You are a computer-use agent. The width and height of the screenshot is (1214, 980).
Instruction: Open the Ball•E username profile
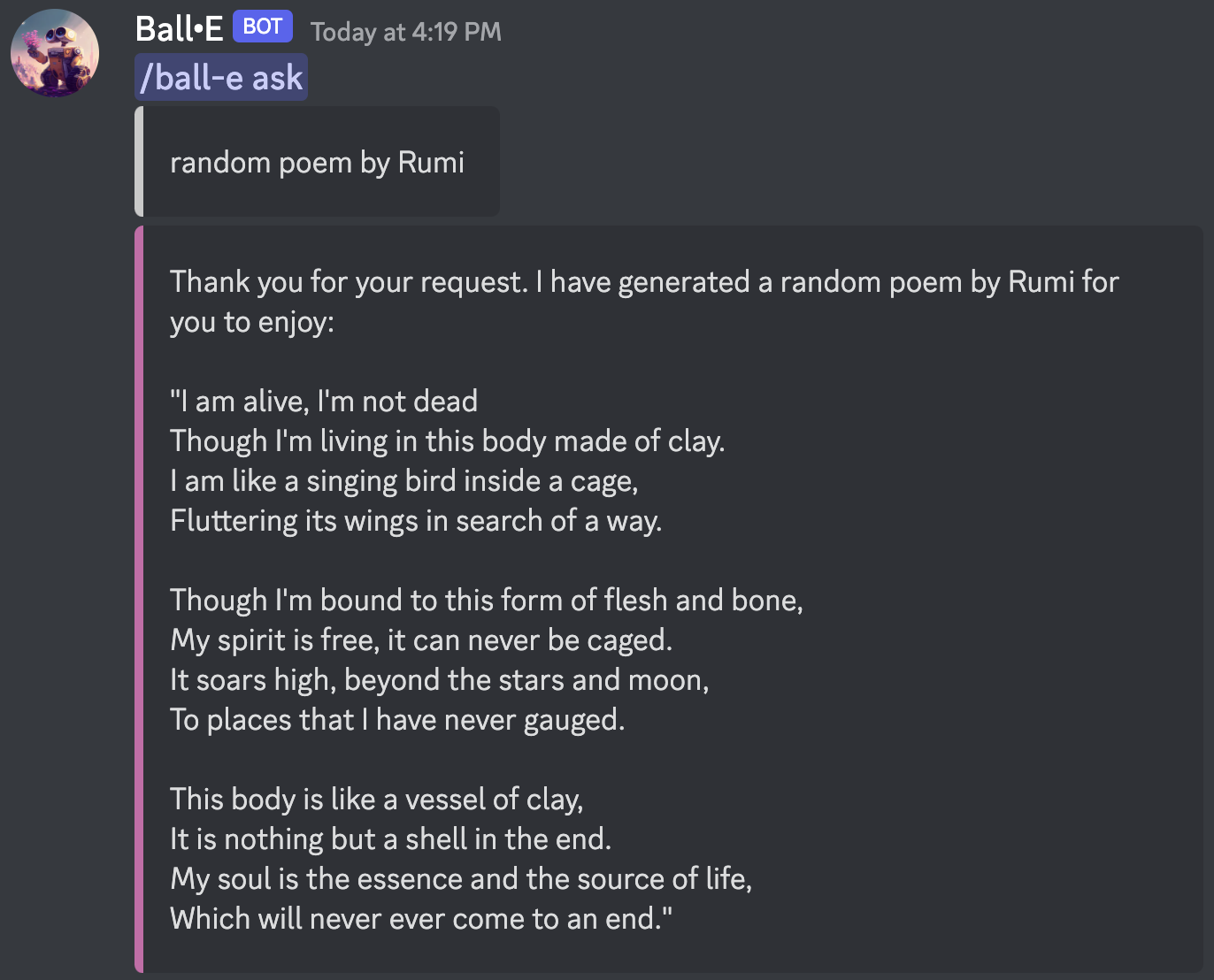(x=179, y=30)
